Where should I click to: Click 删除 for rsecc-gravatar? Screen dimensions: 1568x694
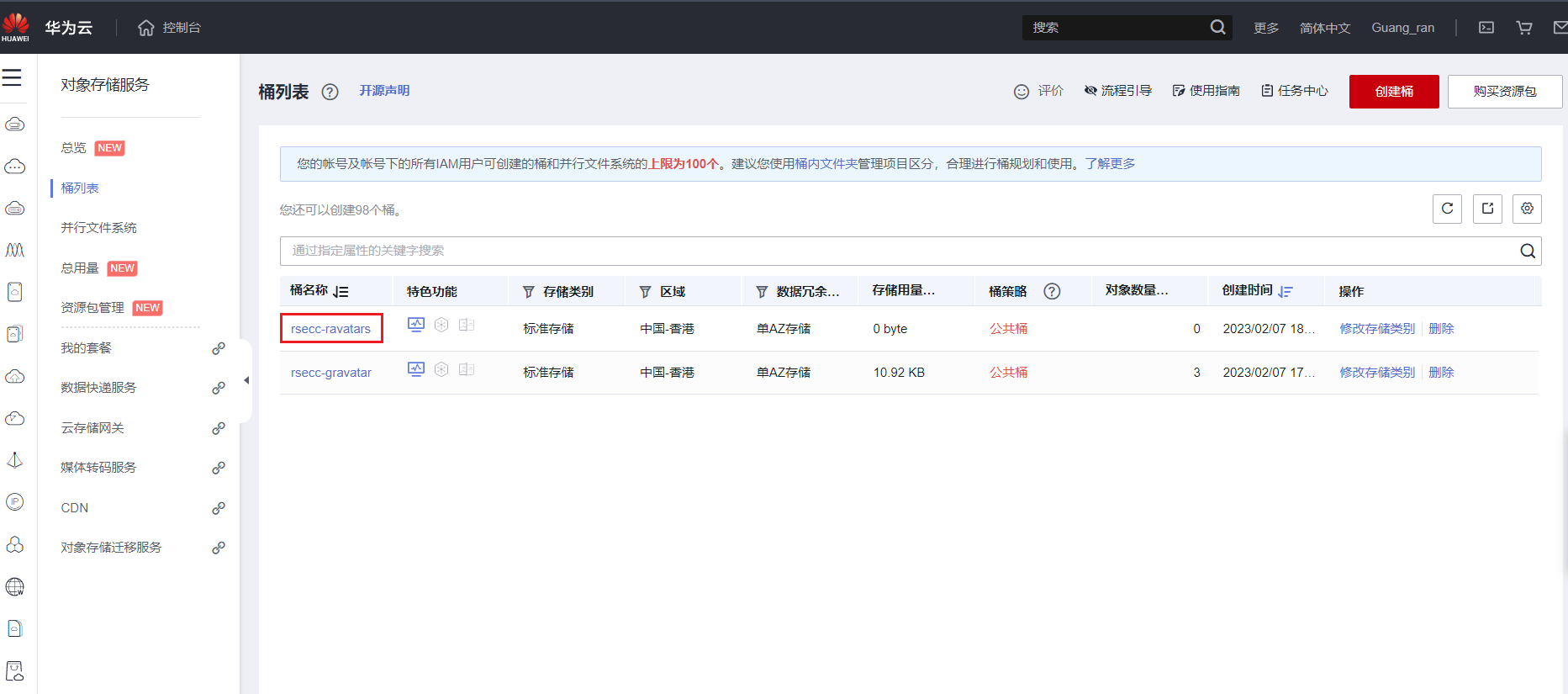point(1441,373)
